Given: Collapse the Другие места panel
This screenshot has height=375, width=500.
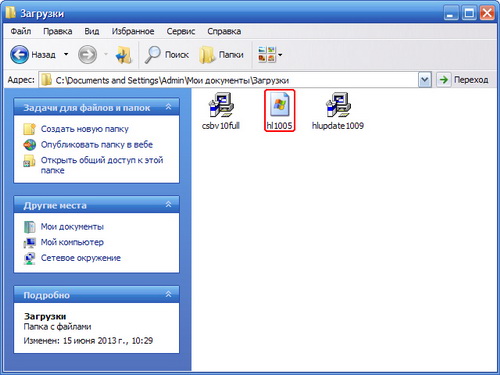Looking at the screenshot, I should pyautogui.click(x=168, y=204).
